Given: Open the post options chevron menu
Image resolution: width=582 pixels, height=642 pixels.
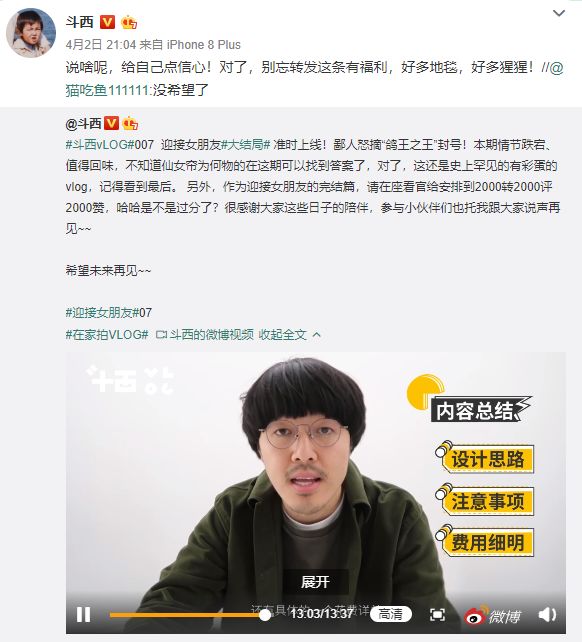Looking at the screenshot, I should coord(559,14).
